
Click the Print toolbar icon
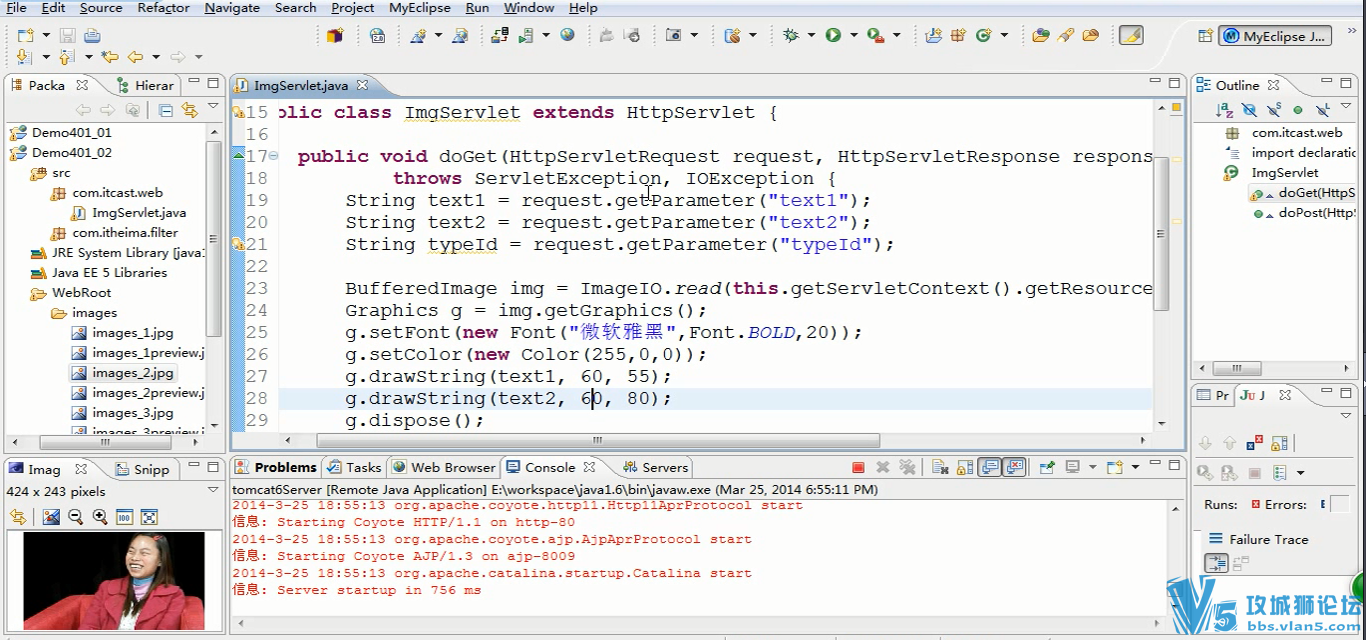92,36
